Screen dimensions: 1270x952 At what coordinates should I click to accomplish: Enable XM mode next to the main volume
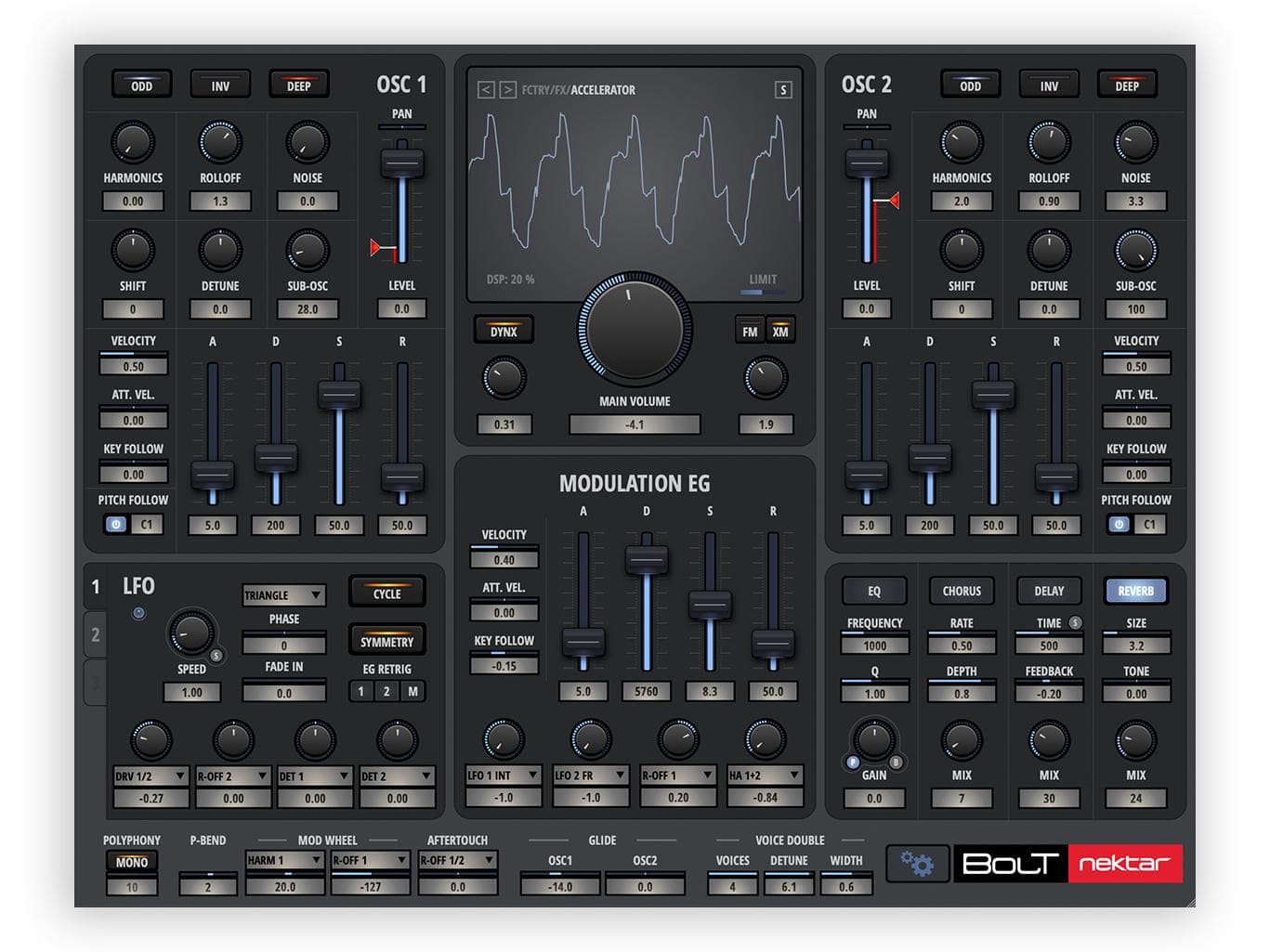tap(781, 331)
